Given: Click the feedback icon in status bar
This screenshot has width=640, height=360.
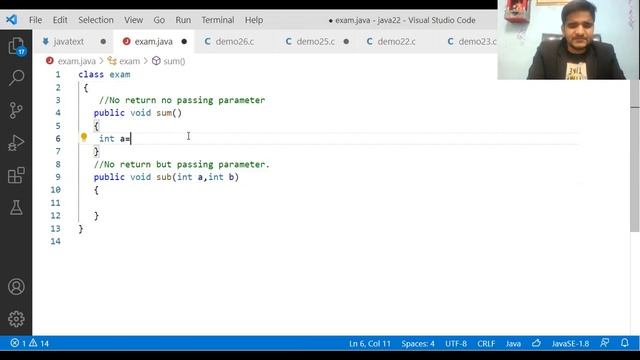Looking at the screenshot, I should (604, 343).
